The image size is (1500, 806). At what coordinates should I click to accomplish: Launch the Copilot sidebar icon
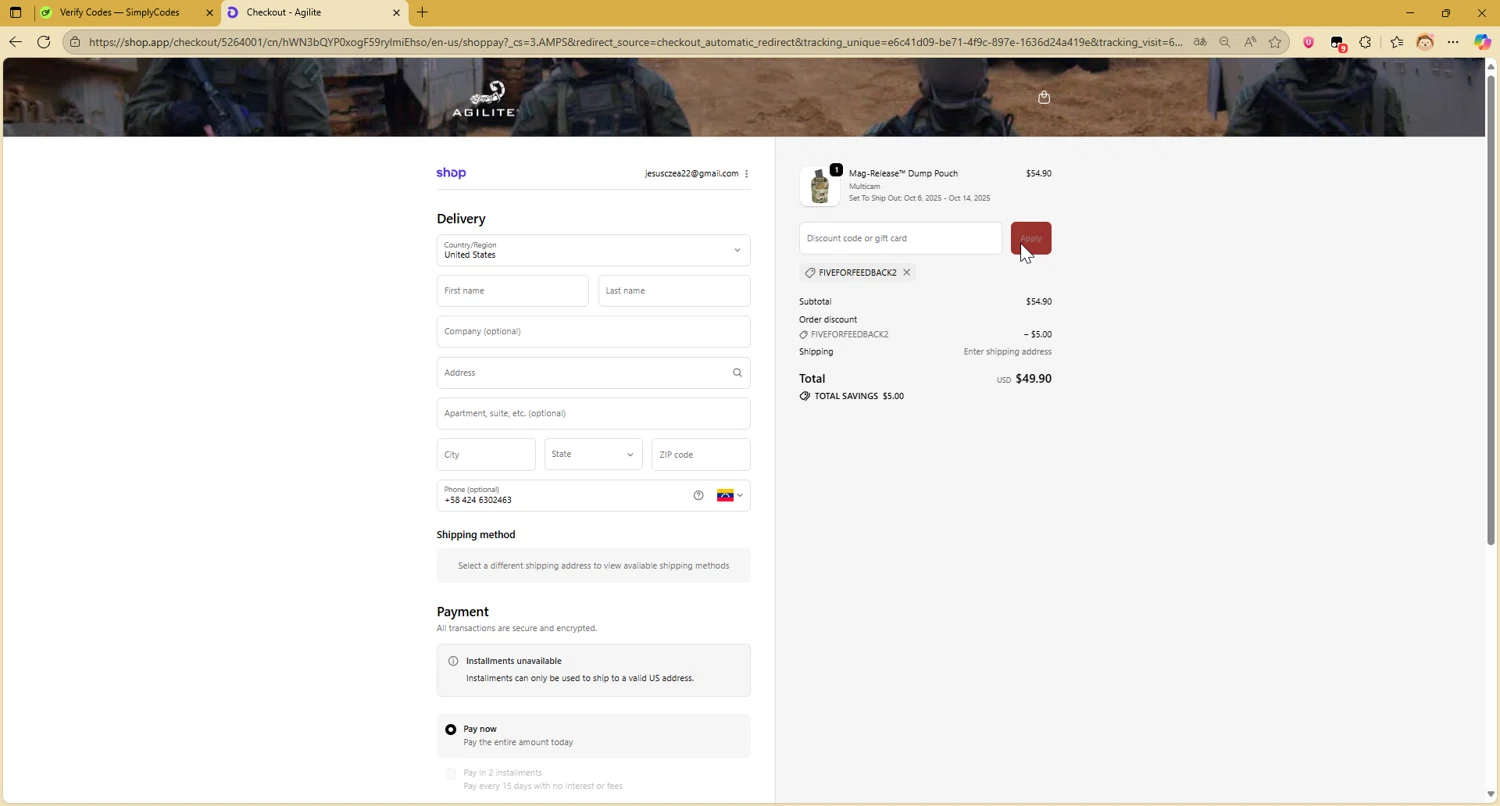(1482, 42)
